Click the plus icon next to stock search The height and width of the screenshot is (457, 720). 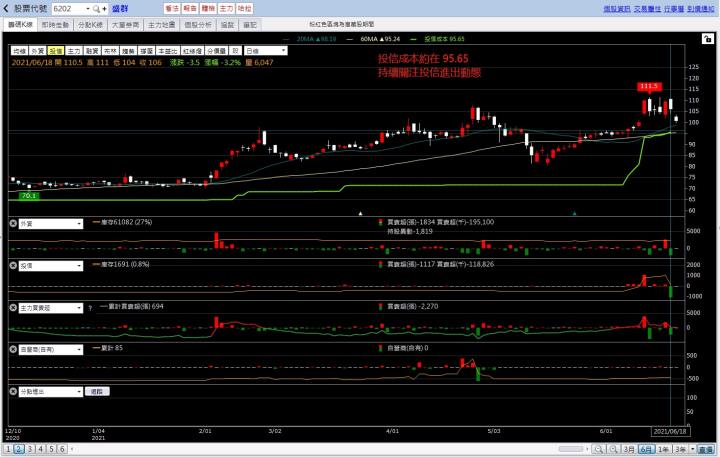[x=104, y=9]
